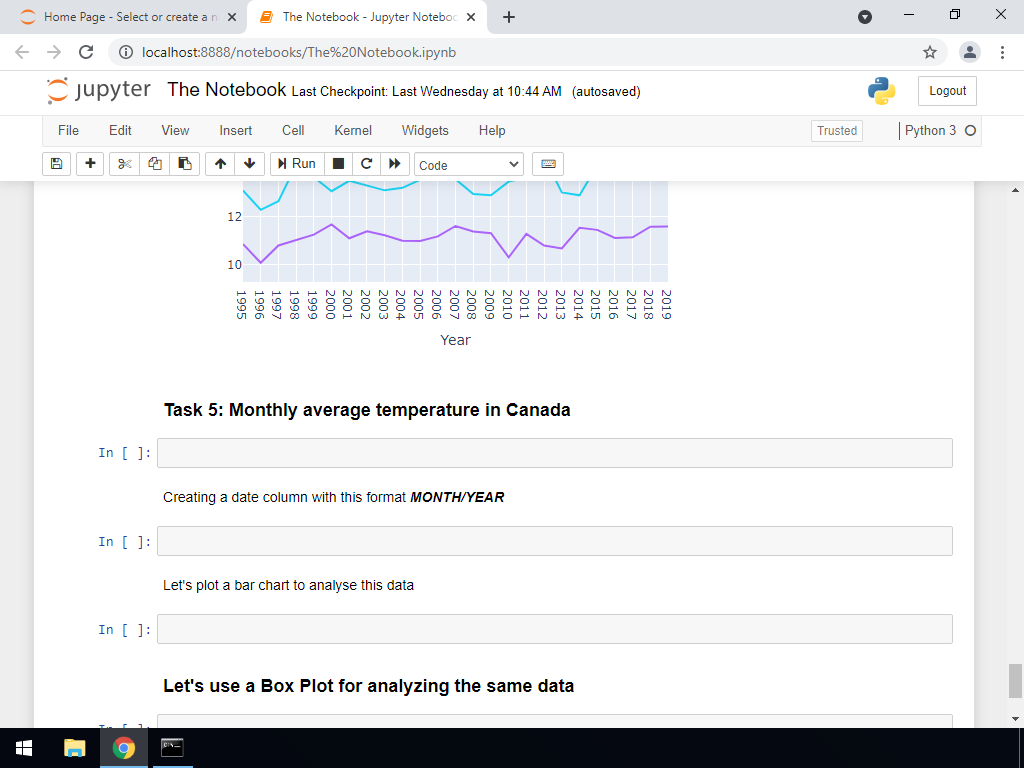Open the Insert menu

coord(236,131)
